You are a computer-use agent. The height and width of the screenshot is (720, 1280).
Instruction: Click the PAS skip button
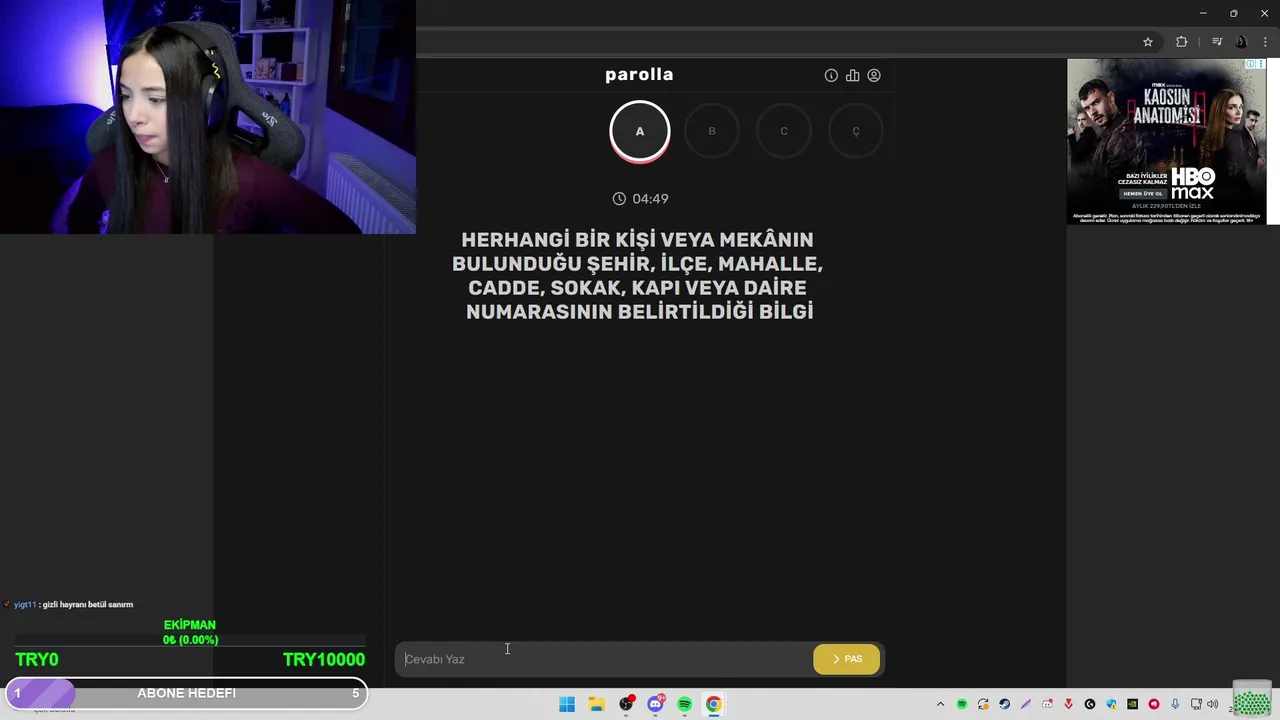point(846,659)
